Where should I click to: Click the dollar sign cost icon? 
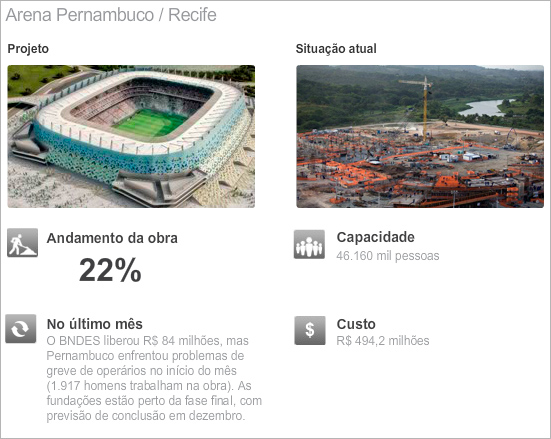tap(310, 330)
